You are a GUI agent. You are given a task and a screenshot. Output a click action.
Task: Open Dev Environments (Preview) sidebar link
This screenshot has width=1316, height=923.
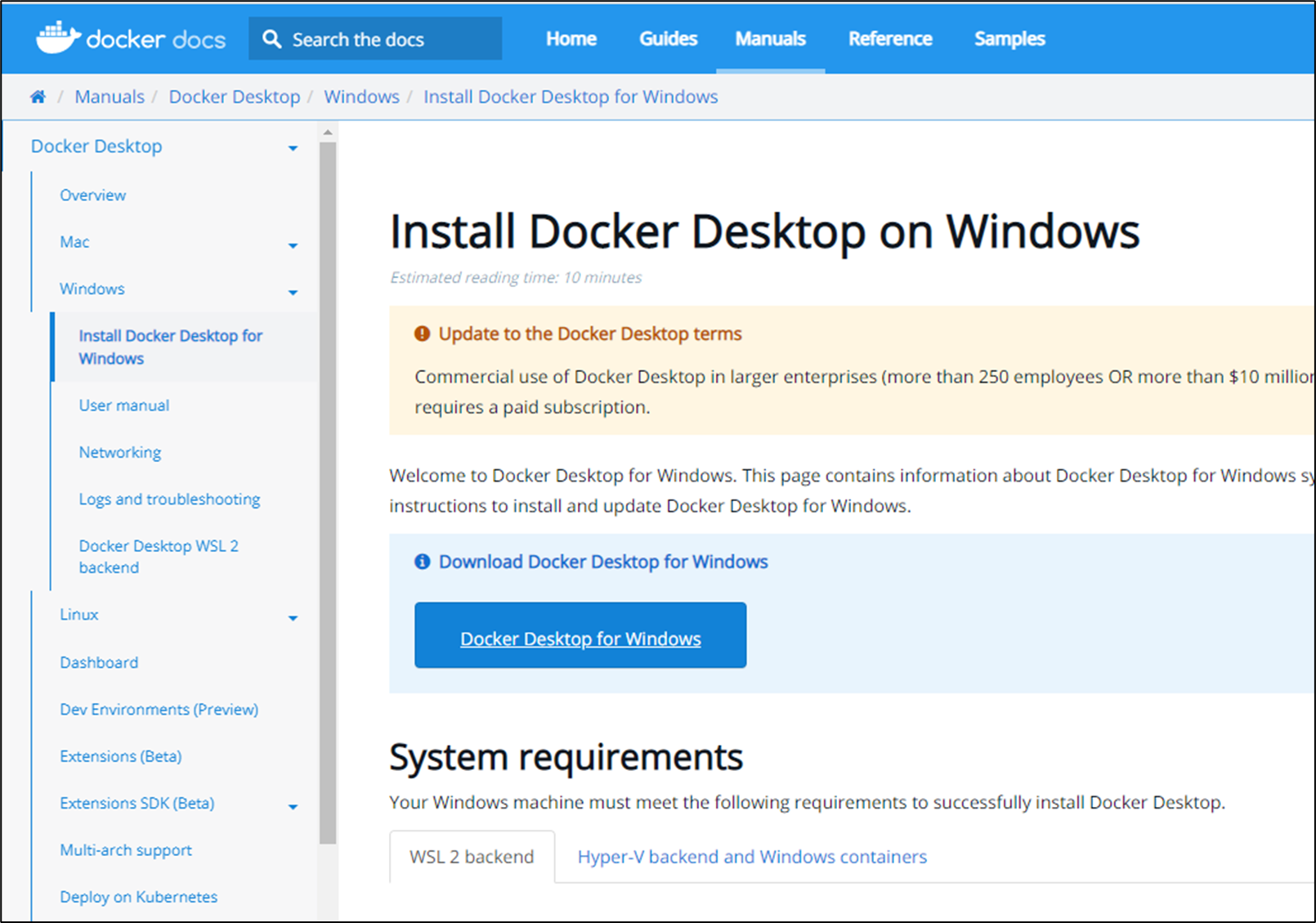[159, 709]
